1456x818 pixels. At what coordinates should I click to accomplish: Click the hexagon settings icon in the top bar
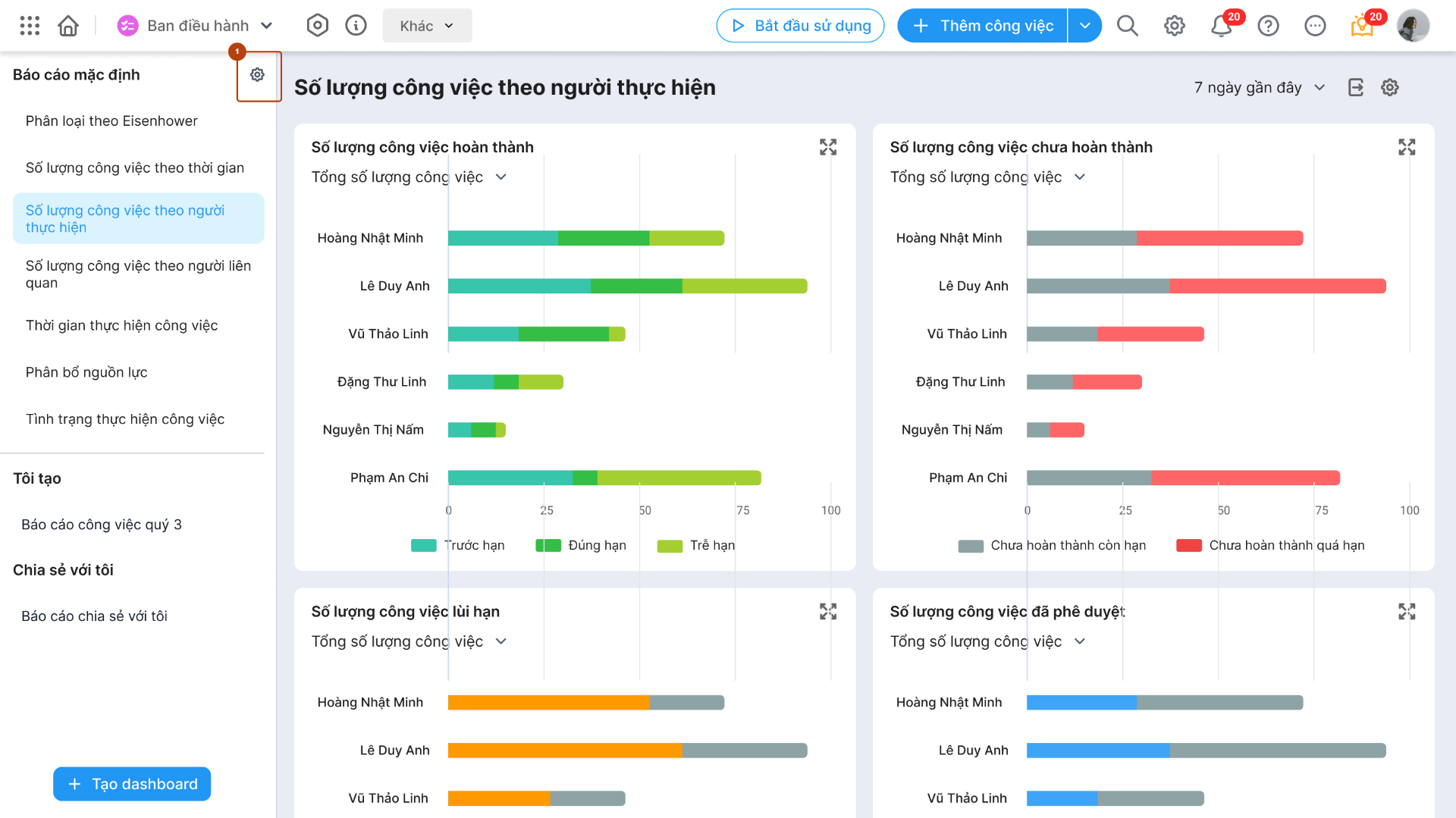click(317, 26)
